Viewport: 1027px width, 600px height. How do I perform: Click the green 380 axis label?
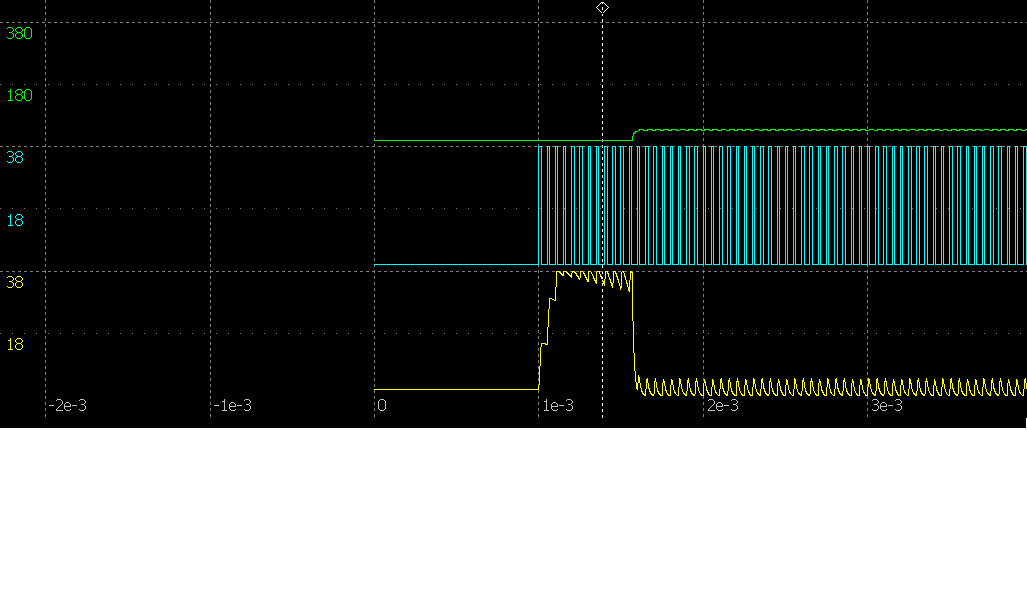[19, 33]
